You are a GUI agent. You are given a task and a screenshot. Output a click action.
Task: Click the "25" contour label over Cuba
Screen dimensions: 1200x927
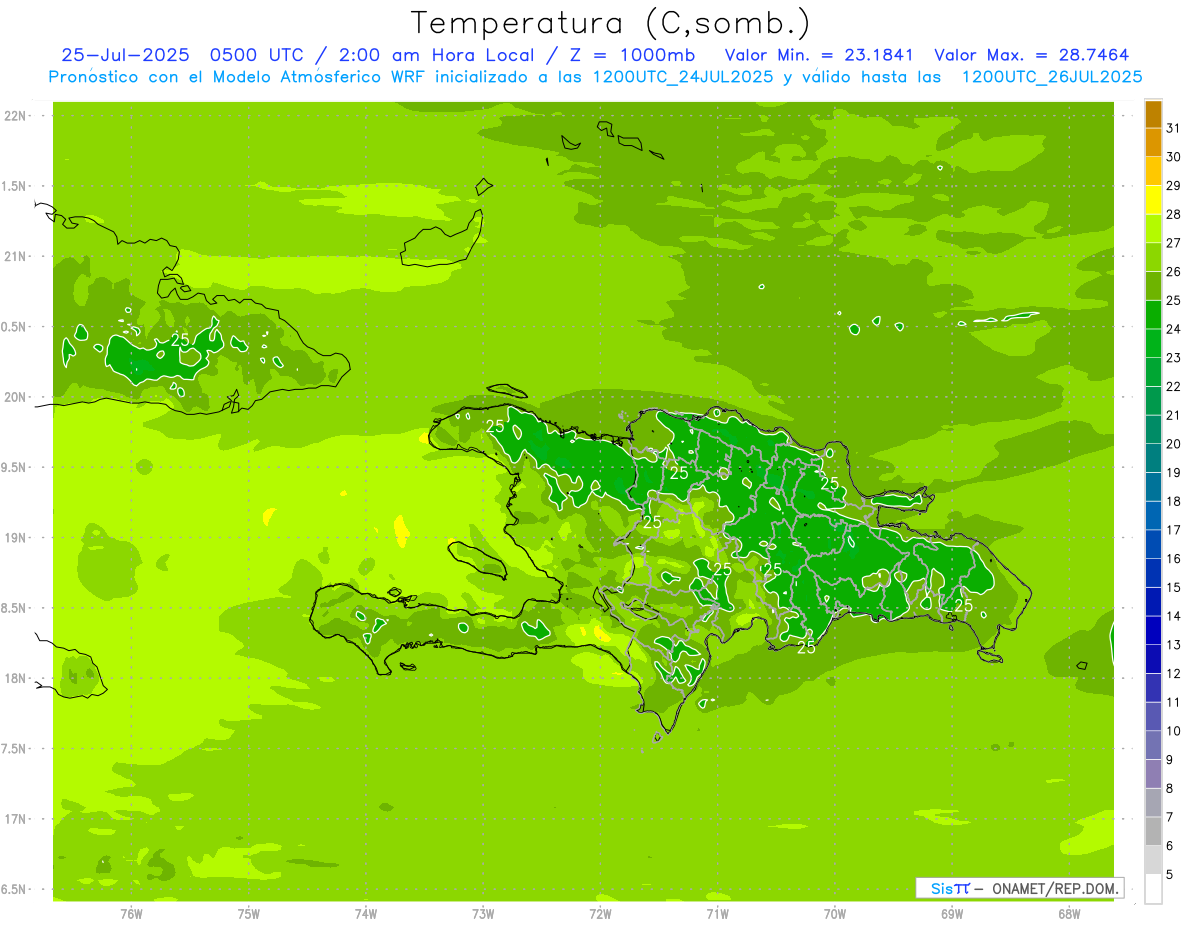click(x=180, y=340)
